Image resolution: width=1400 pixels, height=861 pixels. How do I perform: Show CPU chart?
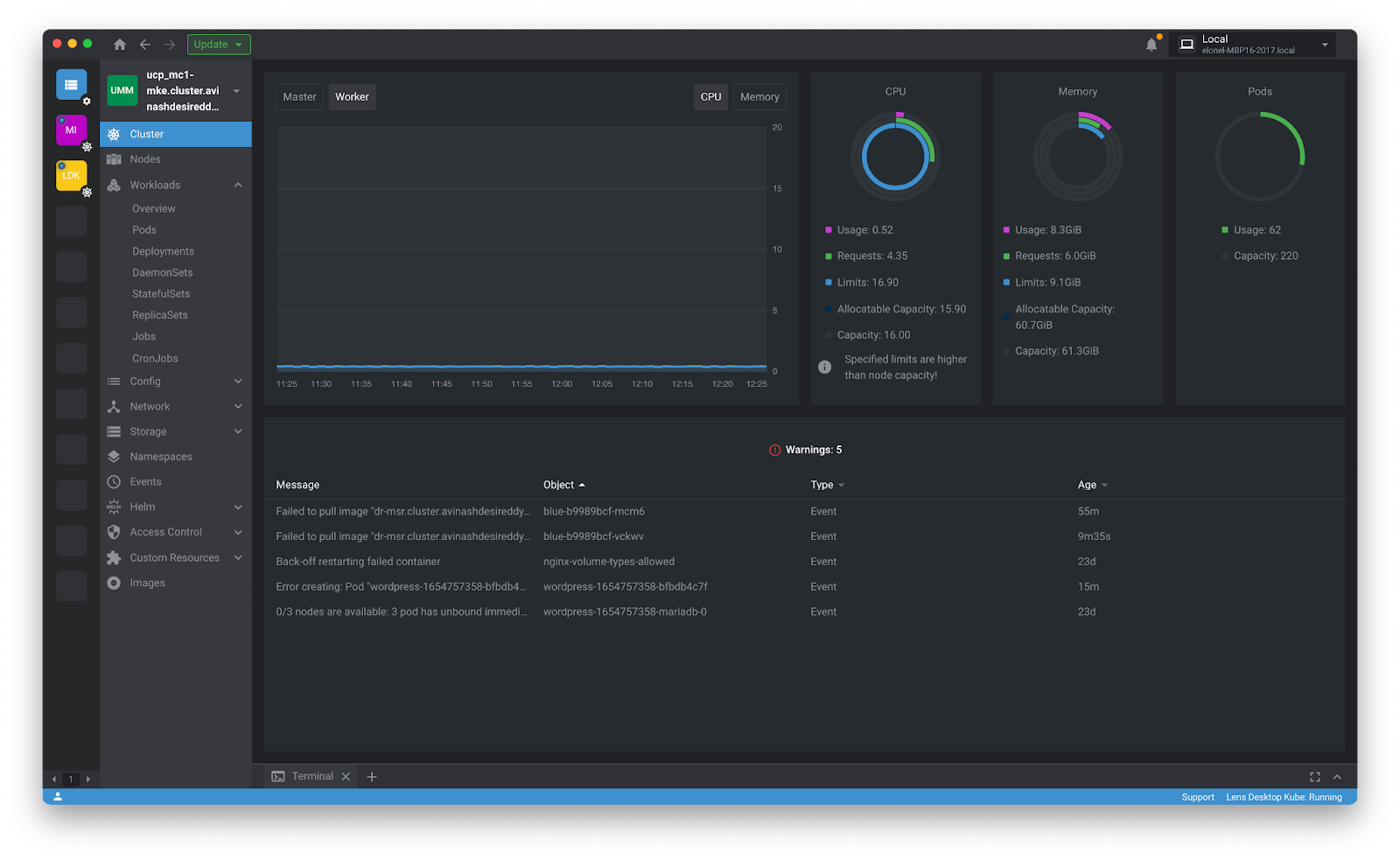(710, 97)
